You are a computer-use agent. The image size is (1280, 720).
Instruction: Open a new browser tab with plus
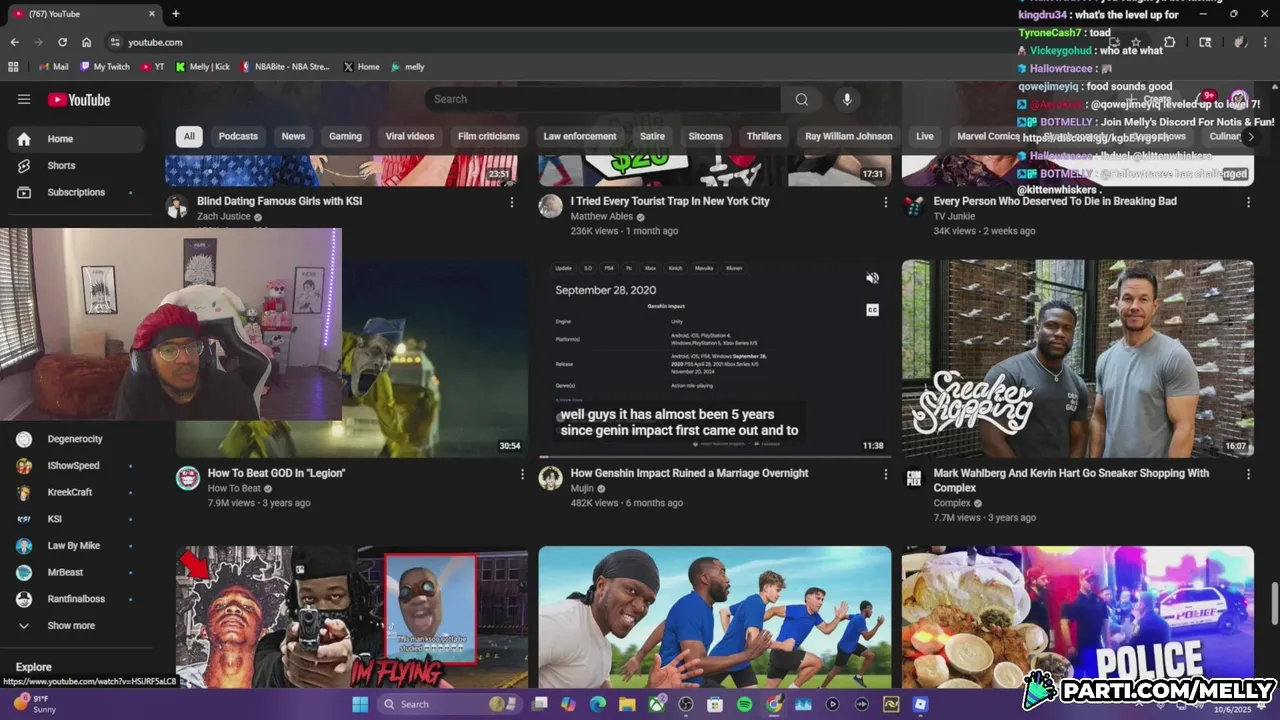click(176, 14)
